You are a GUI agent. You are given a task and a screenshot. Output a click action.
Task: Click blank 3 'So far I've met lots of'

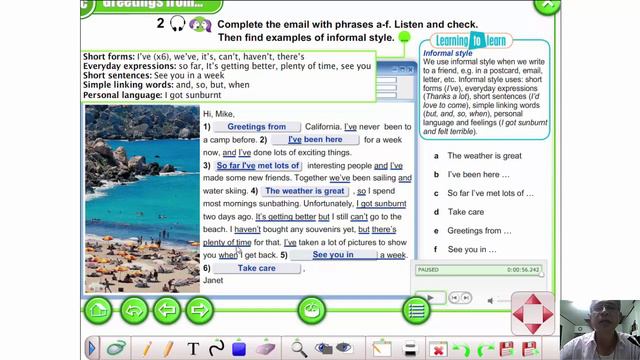[x=258, y=165]
